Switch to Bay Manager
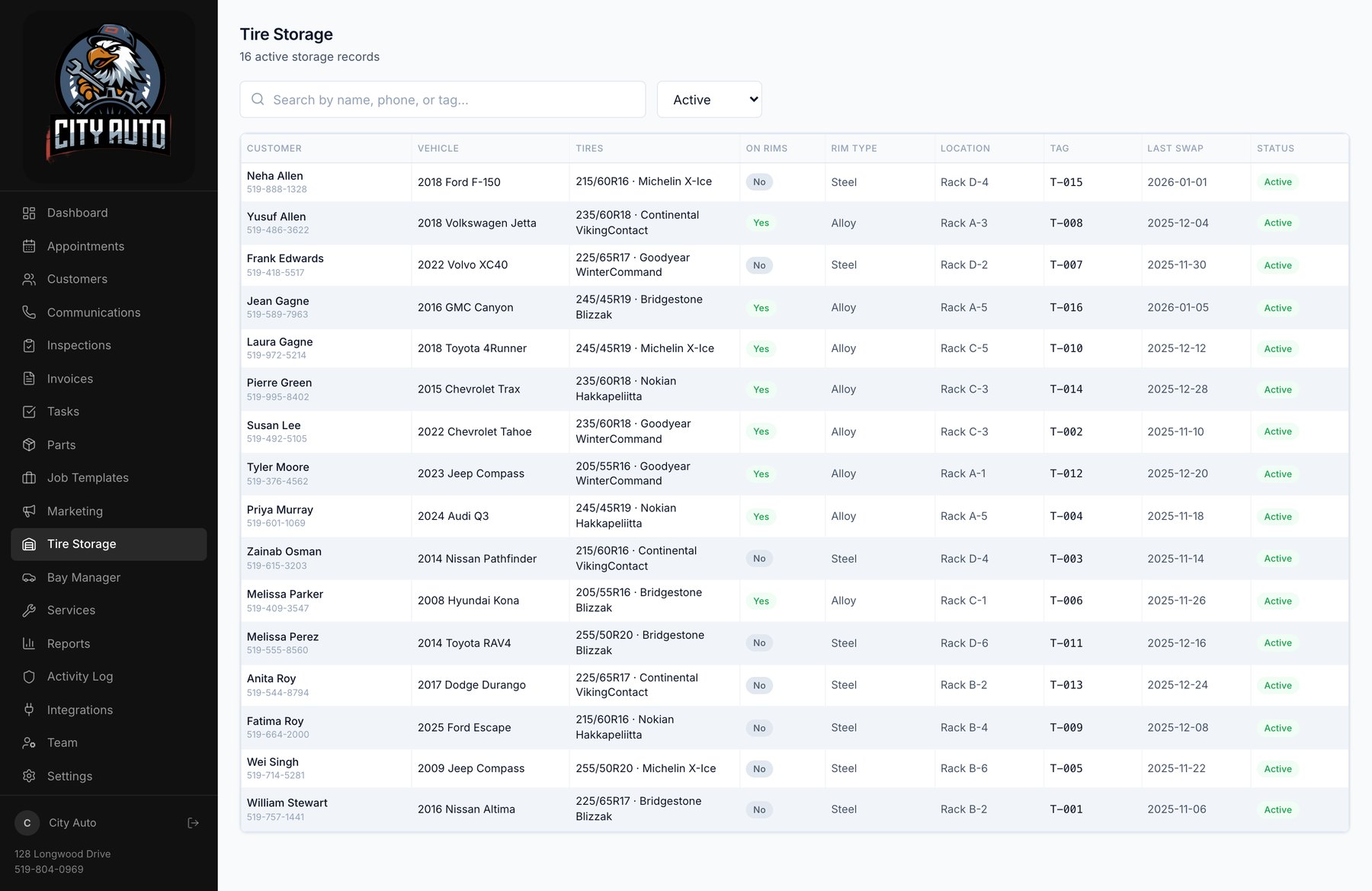1372x891 pixels. (109, 578)
